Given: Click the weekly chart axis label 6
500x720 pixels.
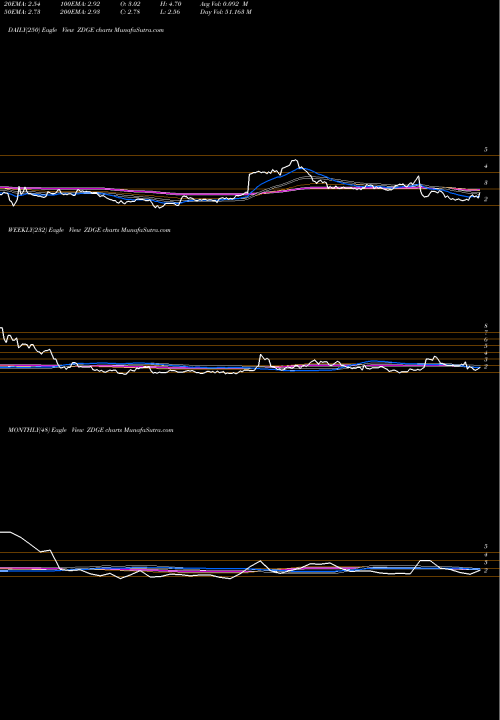Looking at the screenshot, I should click(485, 339).
